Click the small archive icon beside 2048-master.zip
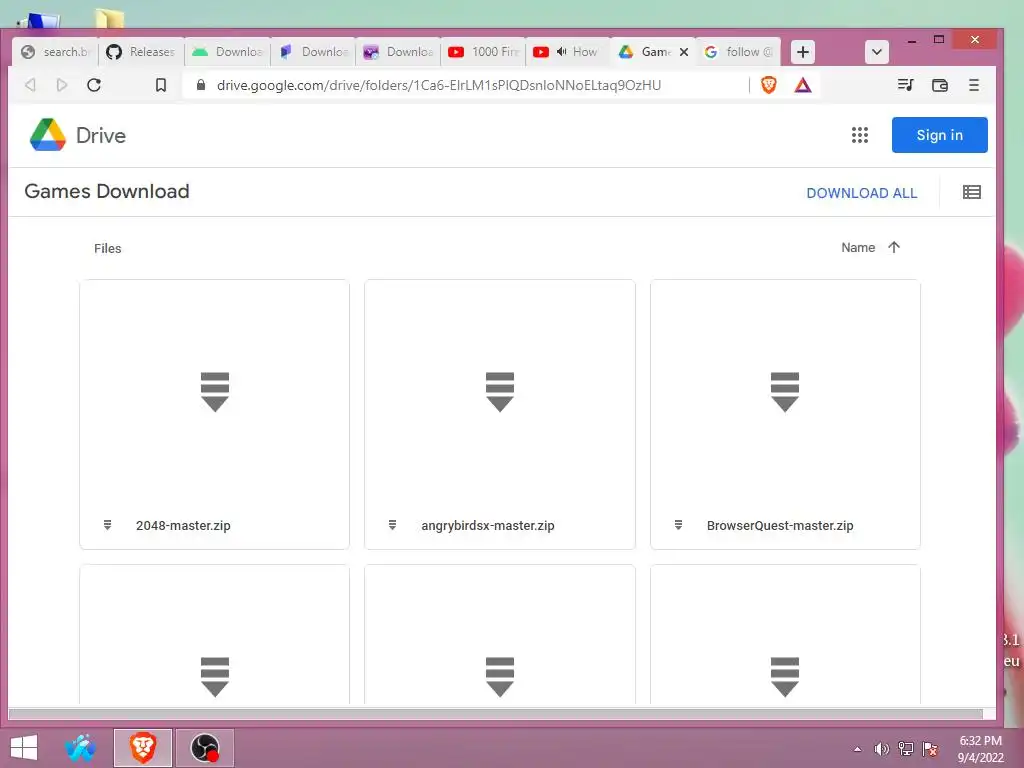This screenshot has width=1024, height=768. [x=108, y=525]
